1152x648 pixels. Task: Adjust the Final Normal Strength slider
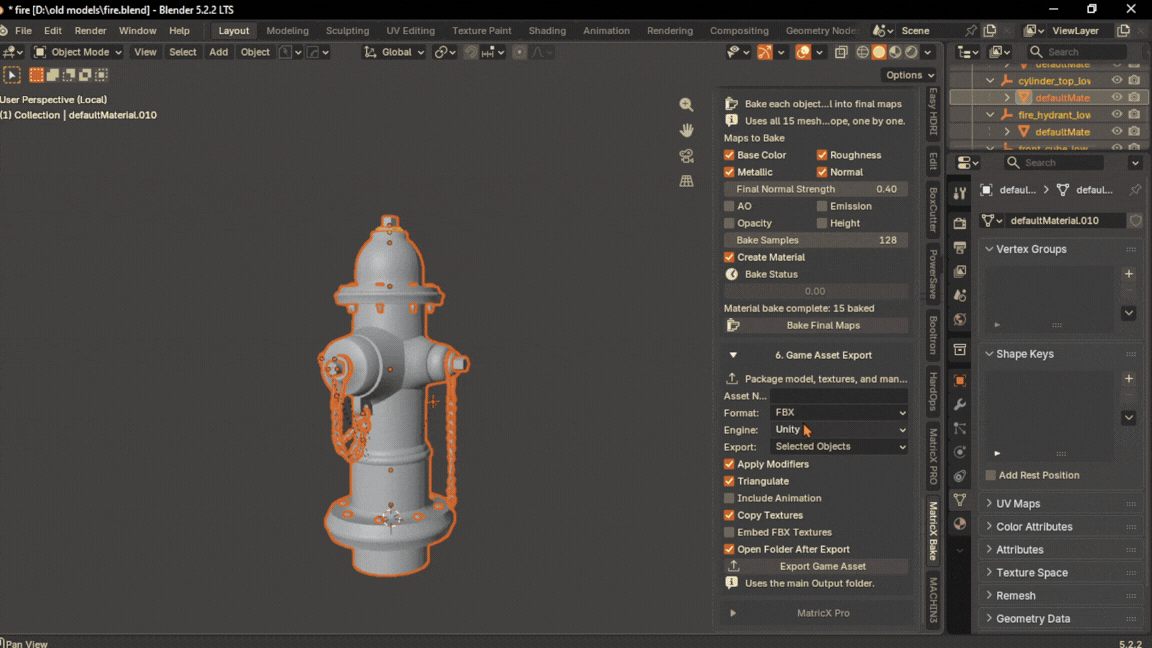click(816, 190)
